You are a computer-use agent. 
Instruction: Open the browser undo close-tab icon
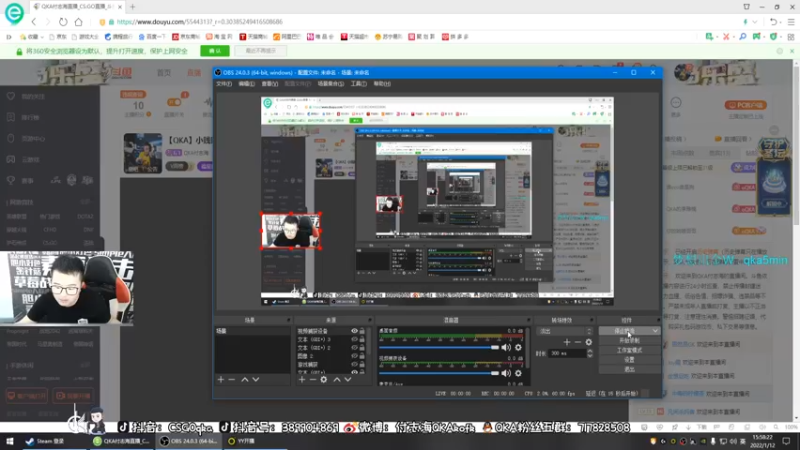click(773, 22)
